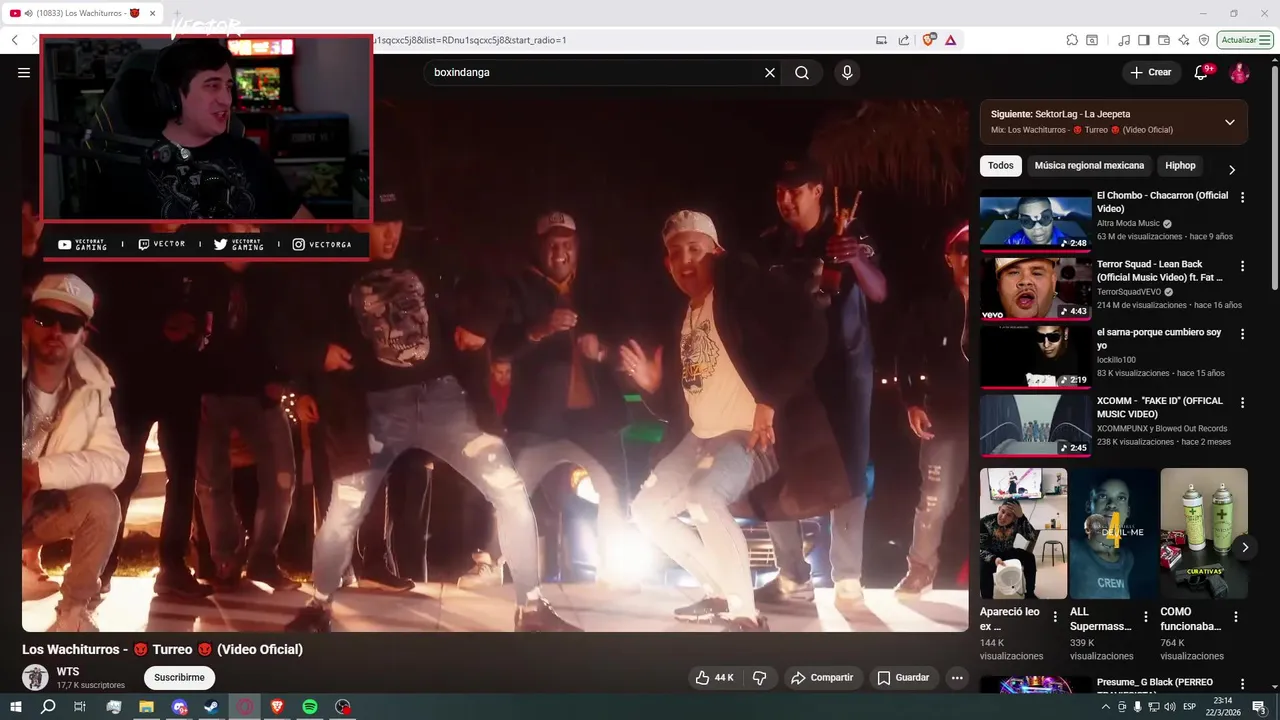Image resolution: width=1280 pixels, height=720 pixels.
Task: Open Spotify from the taskbar
Action: pyautogui.click(x=310, y=707)
